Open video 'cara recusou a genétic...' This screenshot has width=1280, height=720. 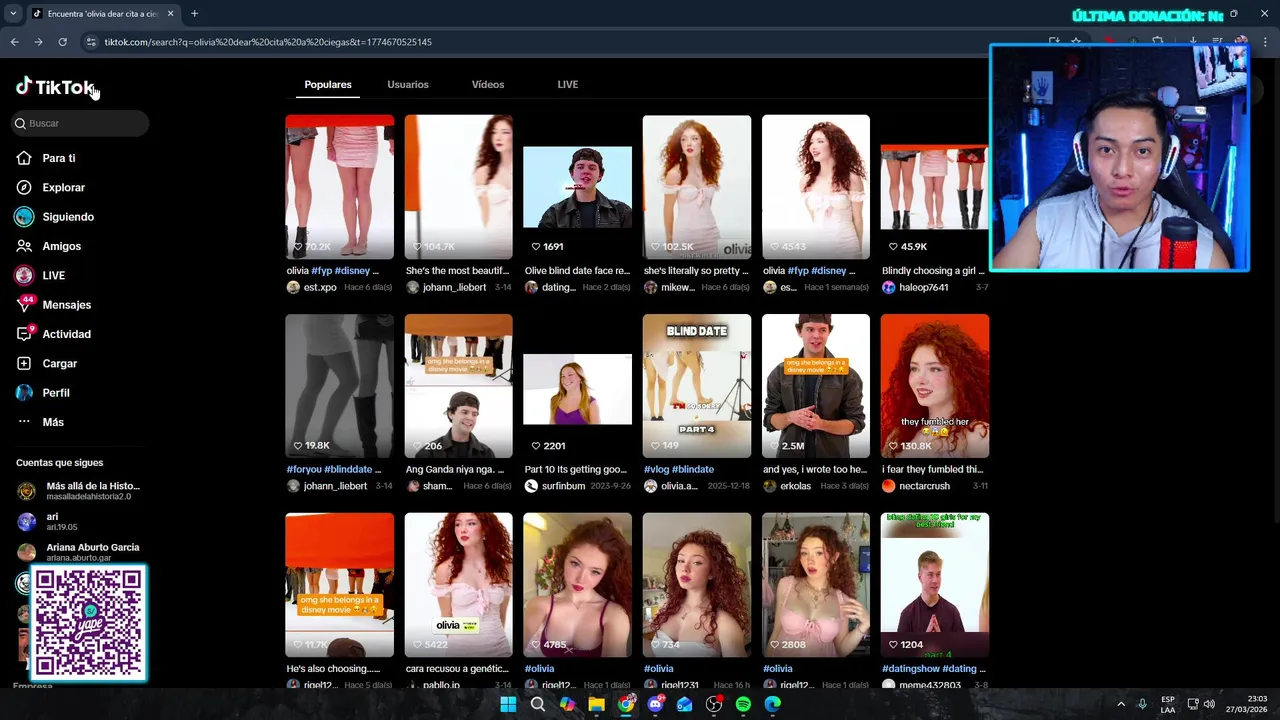click(458, 585)
